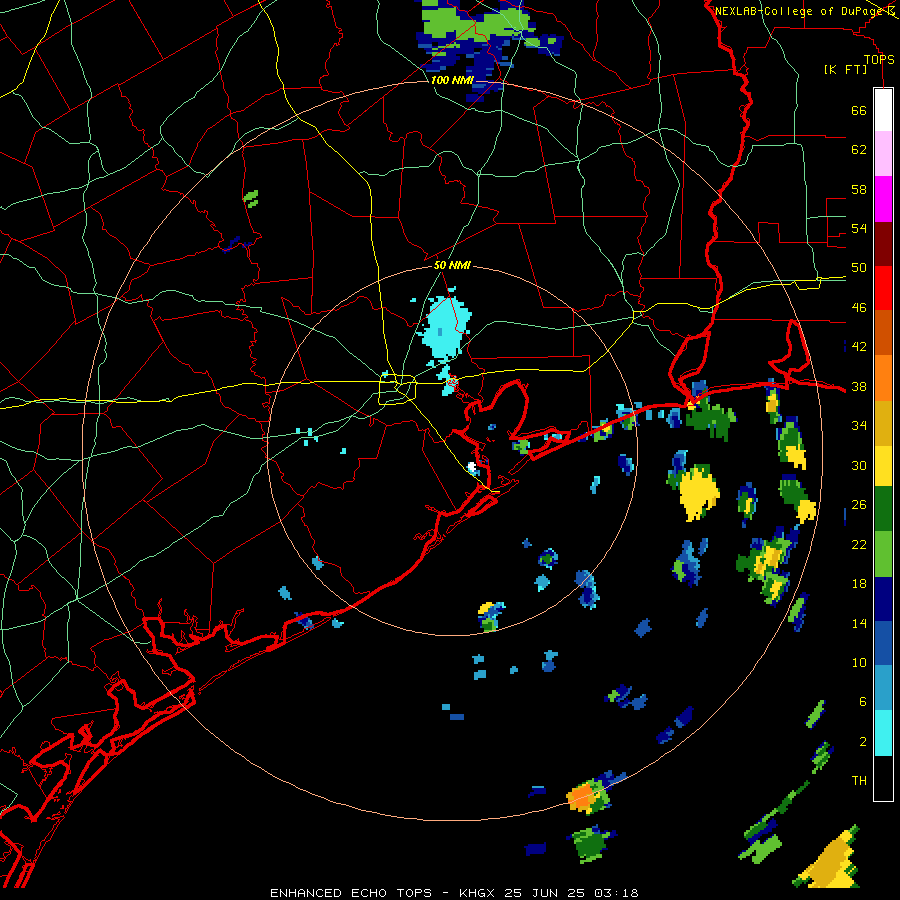This screenshot has height=900, width=900.
Task: Click the '58' scale label
Action: click(859, 189)
